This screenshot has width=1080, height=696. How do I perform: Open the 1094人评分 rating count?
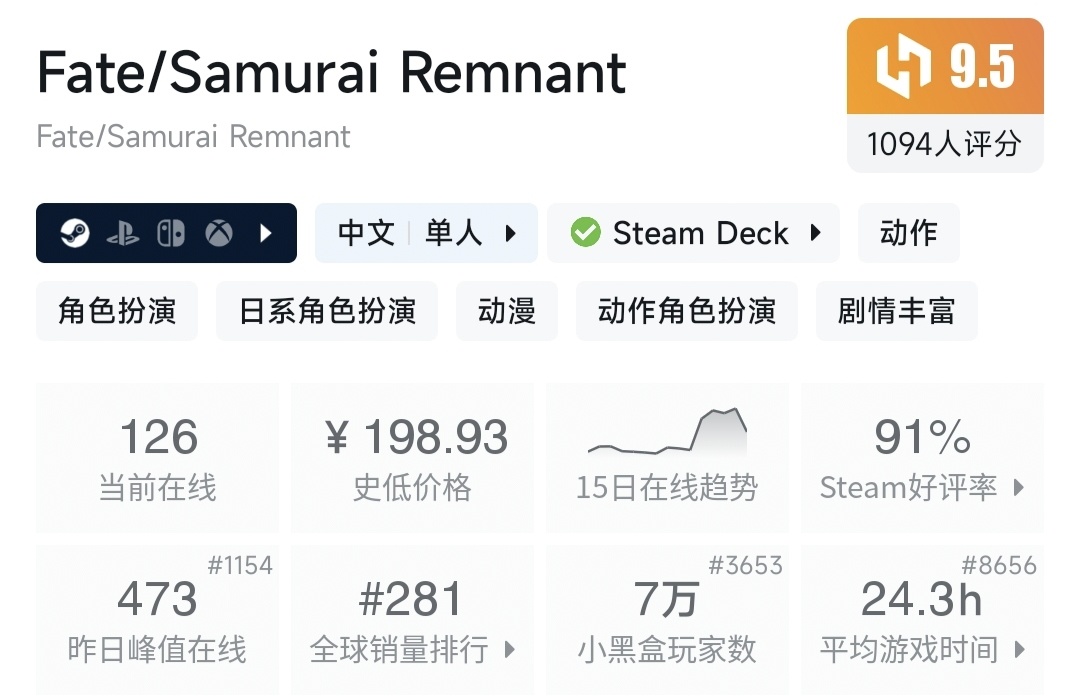coord(944,144)
